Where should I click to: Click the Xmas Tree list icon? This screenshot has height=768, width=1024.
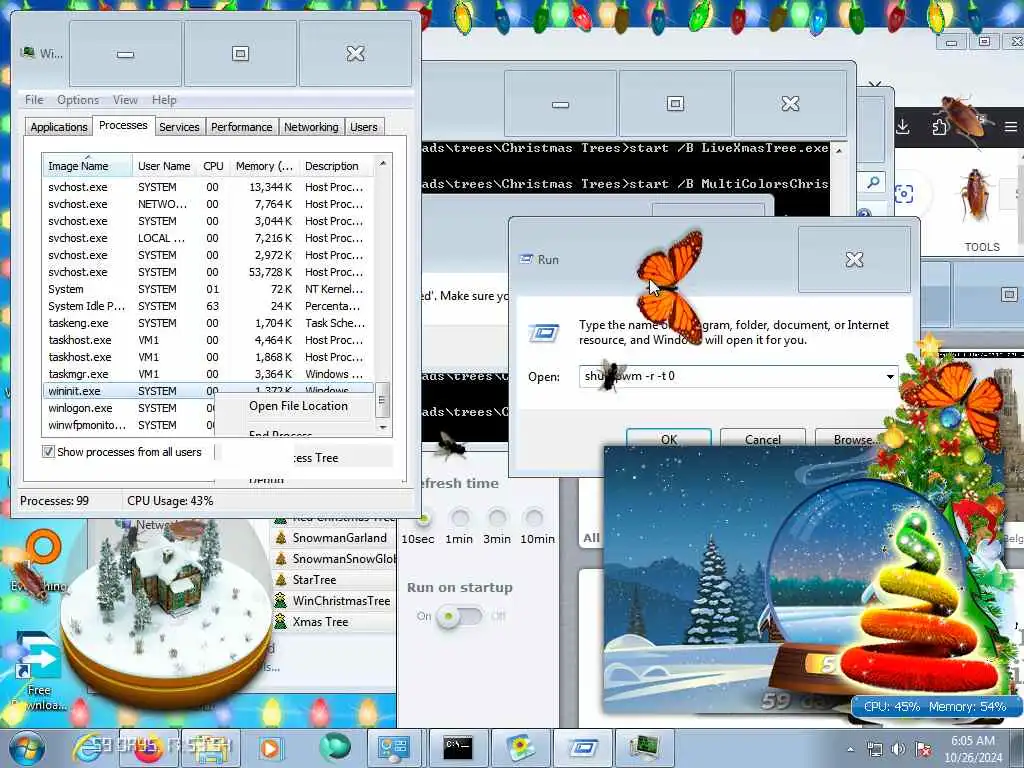tap(281, 621)
